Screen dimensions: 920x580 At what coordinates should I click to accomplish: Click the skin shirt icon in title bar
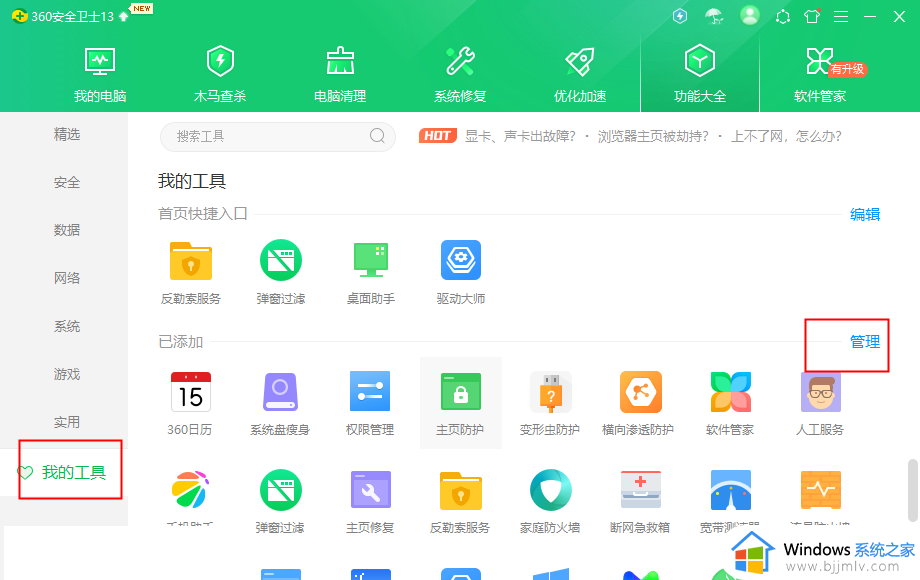point(812,16)
